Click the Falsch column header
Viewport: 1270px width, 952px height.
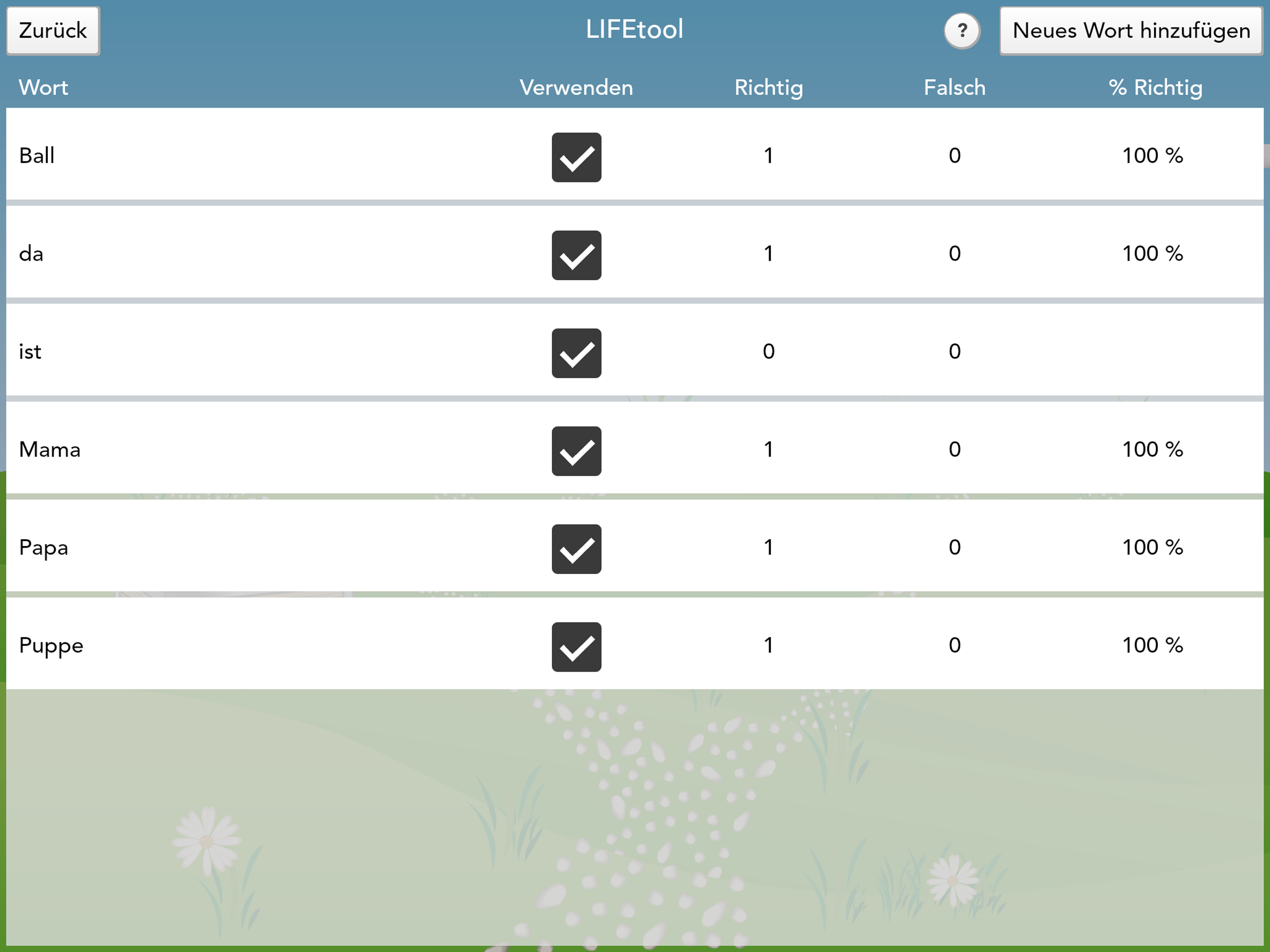click(954, 87)
